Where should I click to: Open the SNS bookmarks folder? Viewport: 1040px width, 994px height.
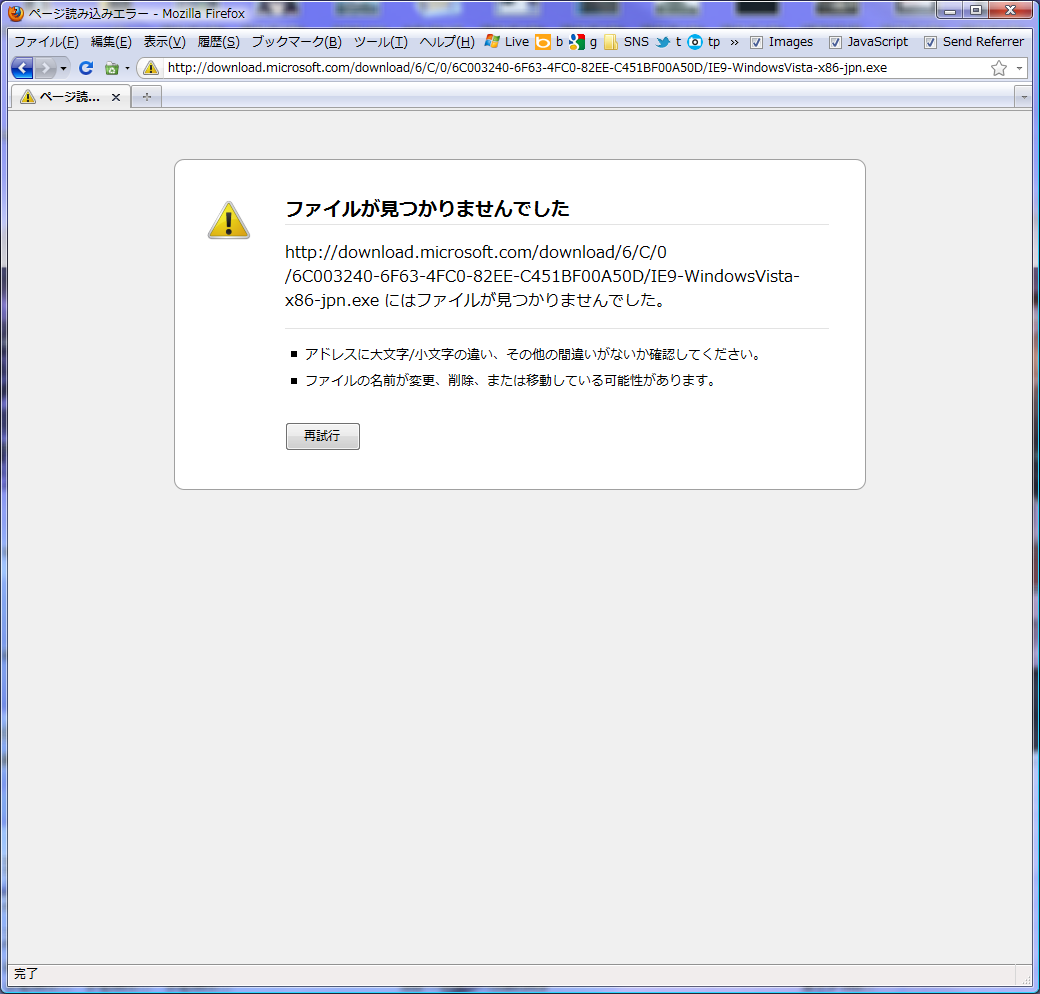[626, 42]
